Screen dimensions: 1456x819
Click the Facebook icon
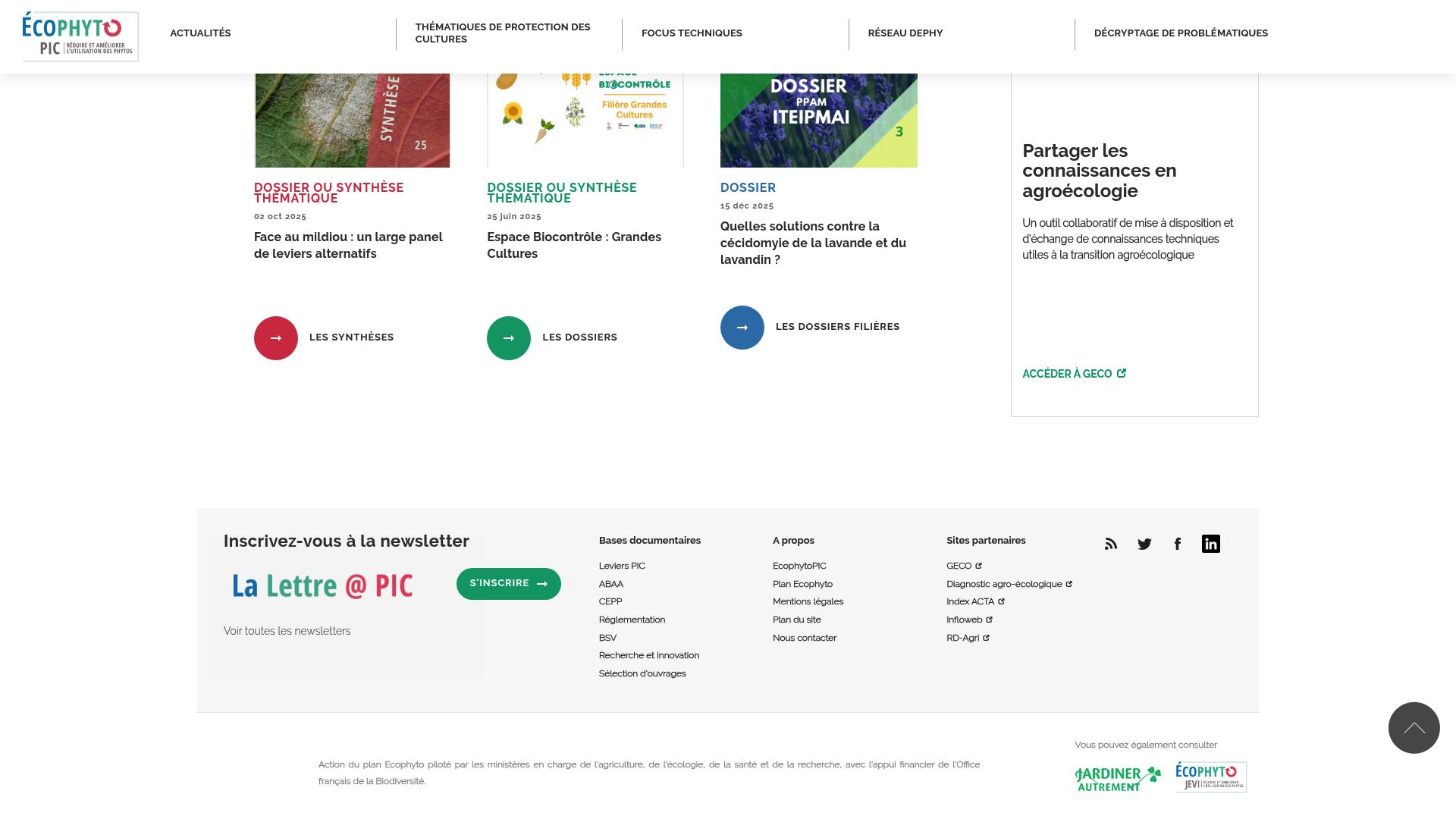[x=1178, y=544]
